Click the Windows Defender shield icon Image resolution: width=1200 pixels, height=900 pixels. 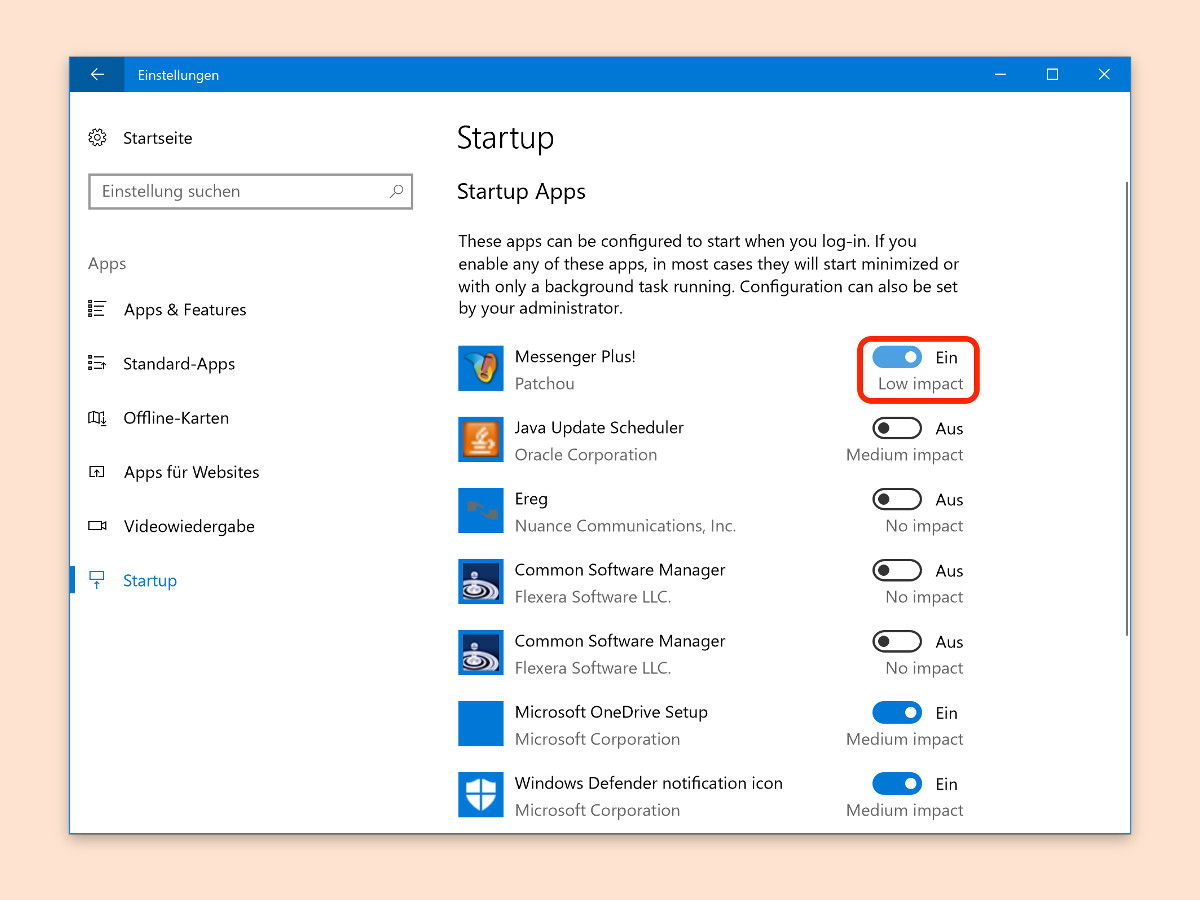tap(480, 795)
